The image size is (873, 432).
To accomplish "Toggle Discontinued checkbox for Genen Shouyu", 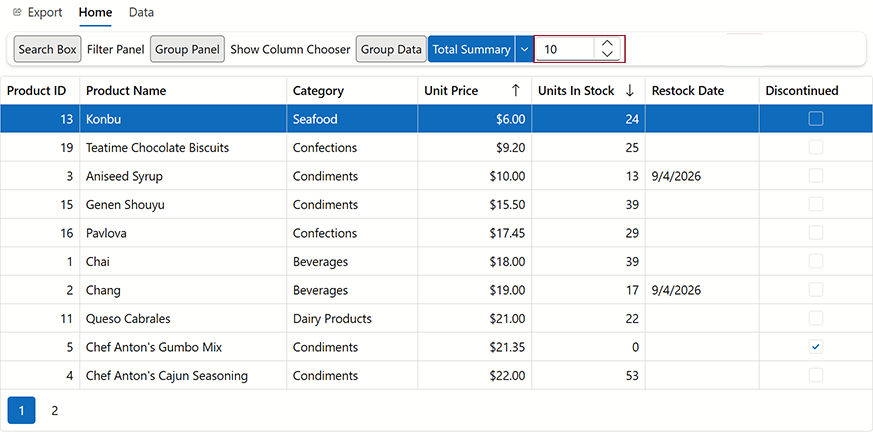I will [x=816, y=204].
